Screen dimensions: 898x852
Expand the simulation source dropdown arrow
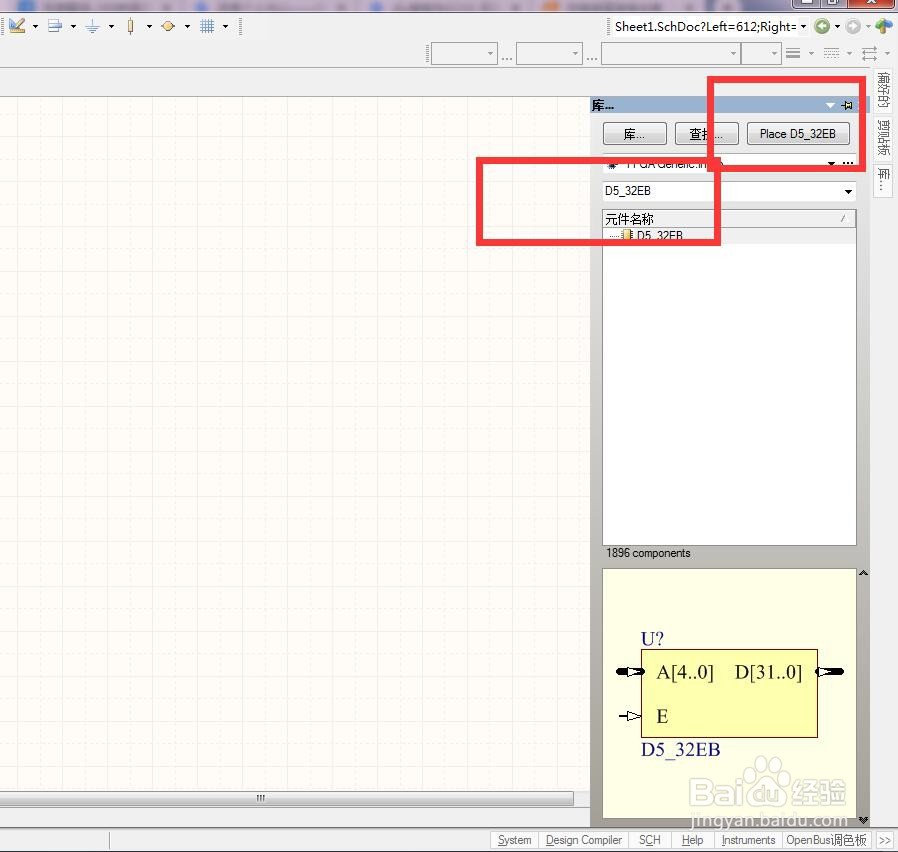pos(187,26)
